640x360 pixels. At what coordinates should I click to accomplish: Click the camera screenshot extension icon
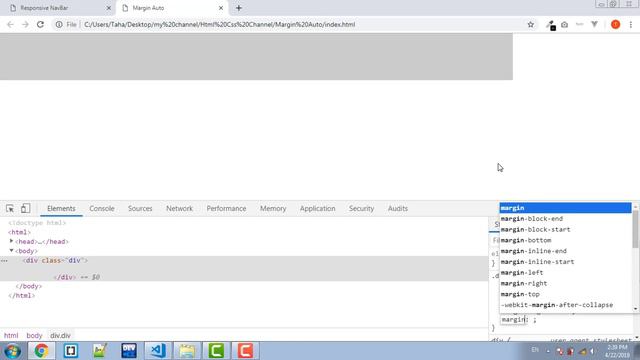564,24
